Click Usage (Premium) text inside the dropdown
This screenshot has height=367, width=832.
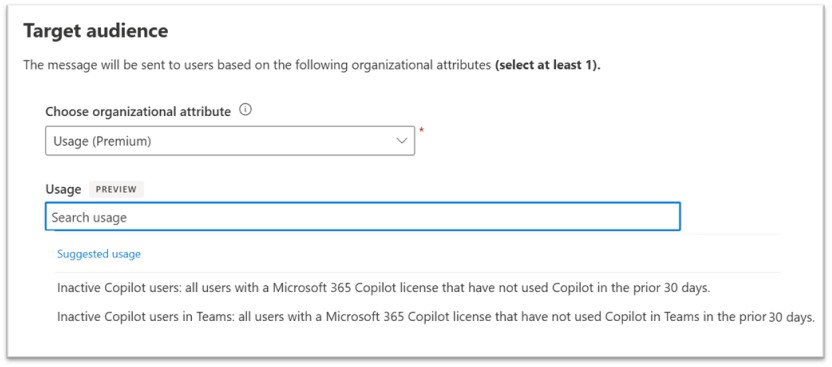point(102,141)
